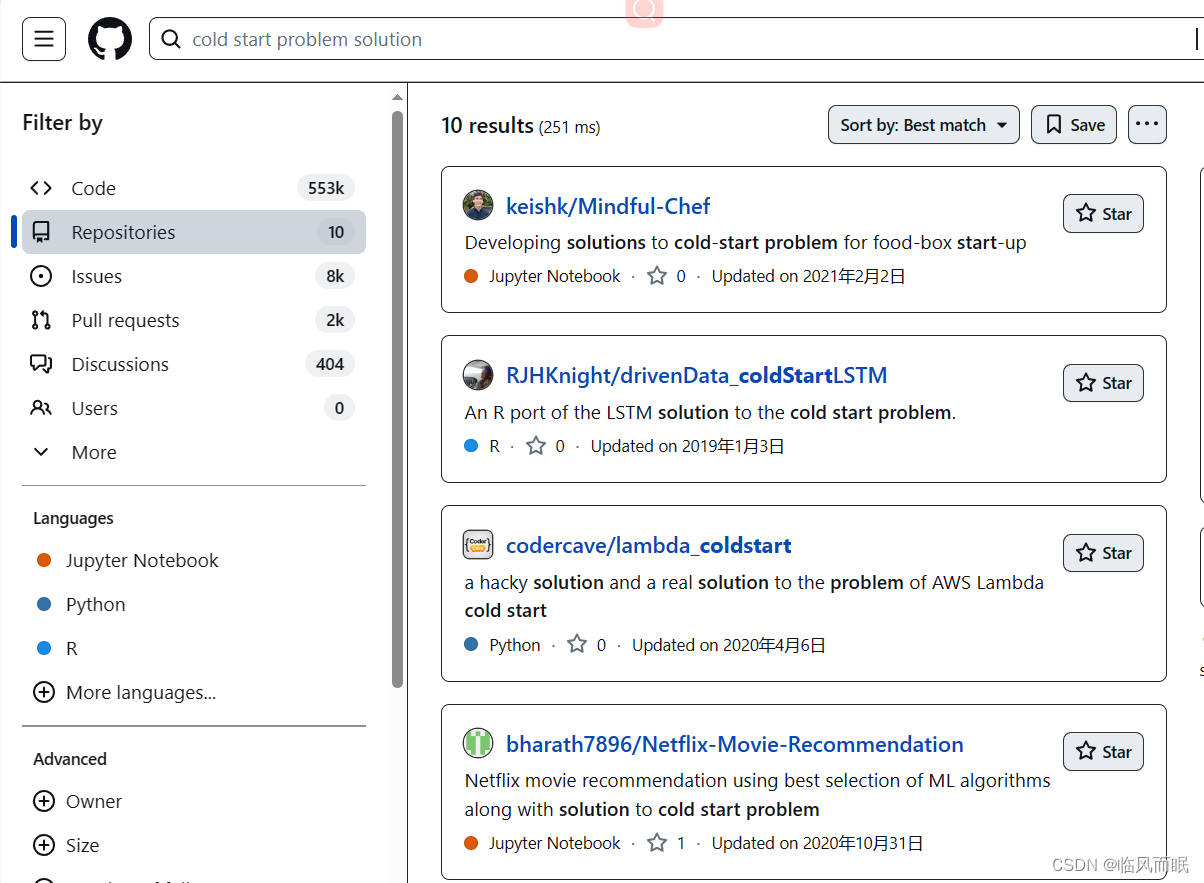
Task: Click Jupyter Notebook label under Mindful-Chef
Action: (555, 276)
